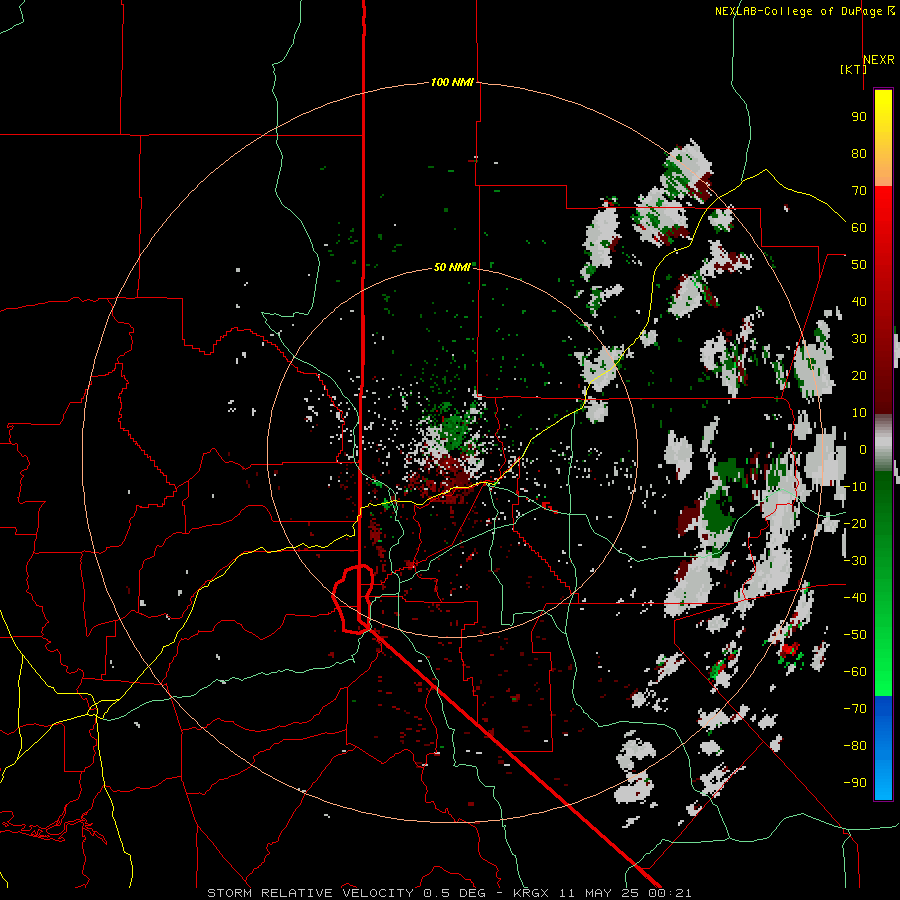900x900 pixels.
Task: Click the positive 70 scale value
Action: (859, 191)
